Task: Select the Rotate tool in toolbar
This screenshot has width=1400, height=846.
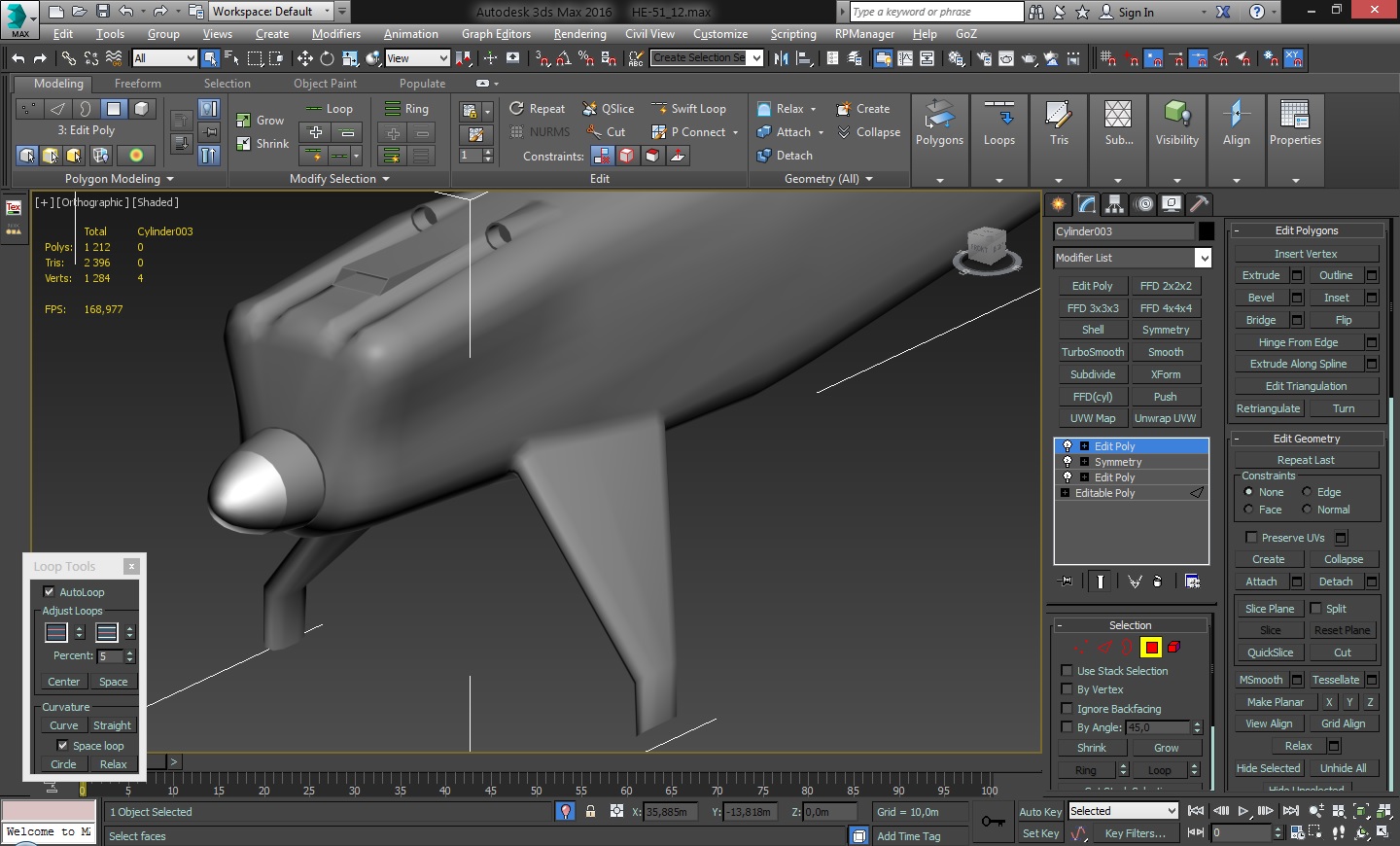Action: pyautogui.click(x=327, y=58)
